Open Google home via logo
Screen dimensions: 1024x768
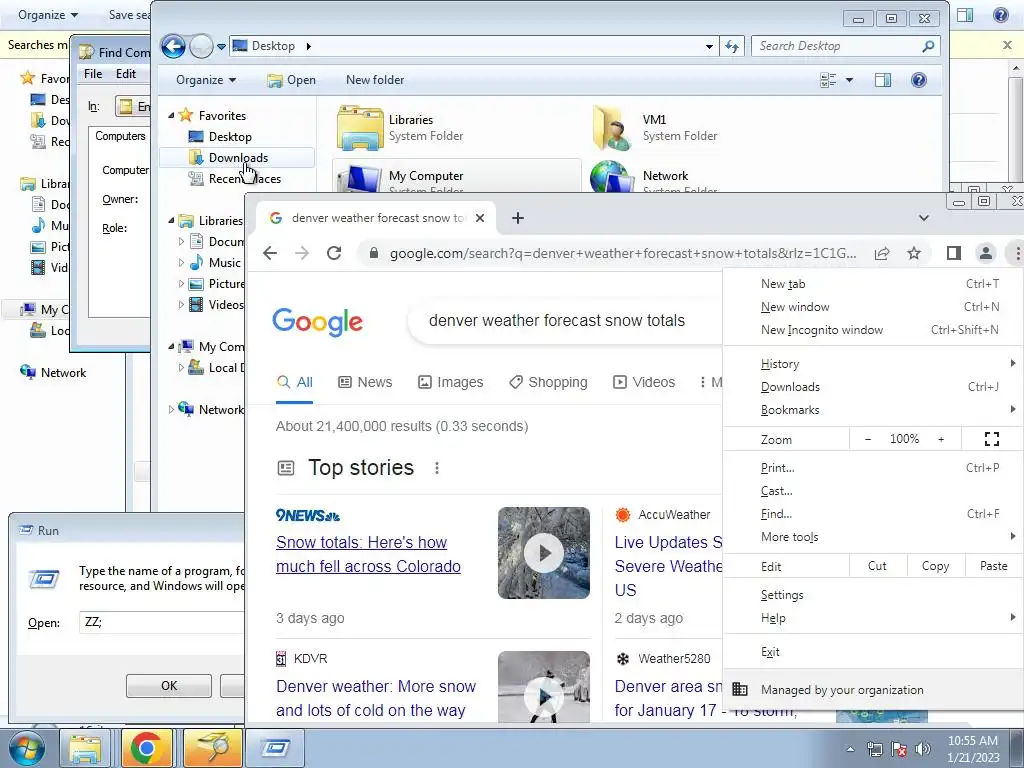pos(317,321)
